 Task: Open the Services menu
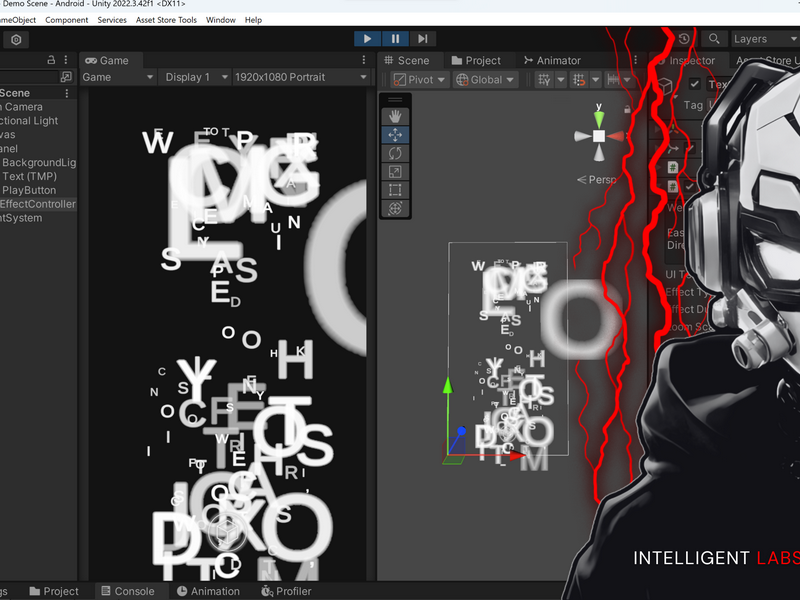[x=112, y=20]
